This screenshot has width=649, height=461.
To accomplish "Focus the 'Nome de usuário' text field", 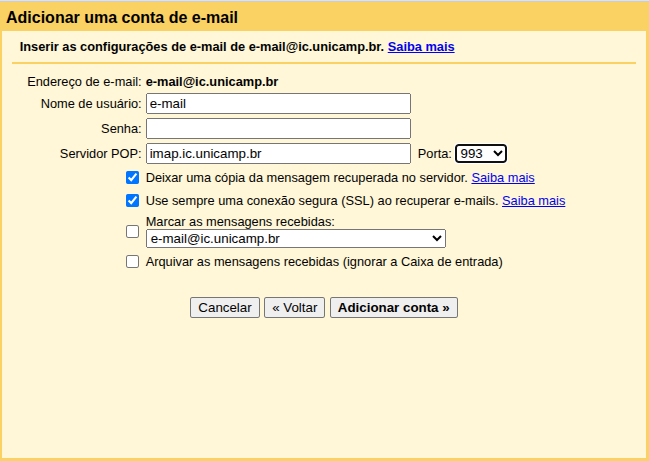I will [x=278, y=103].
